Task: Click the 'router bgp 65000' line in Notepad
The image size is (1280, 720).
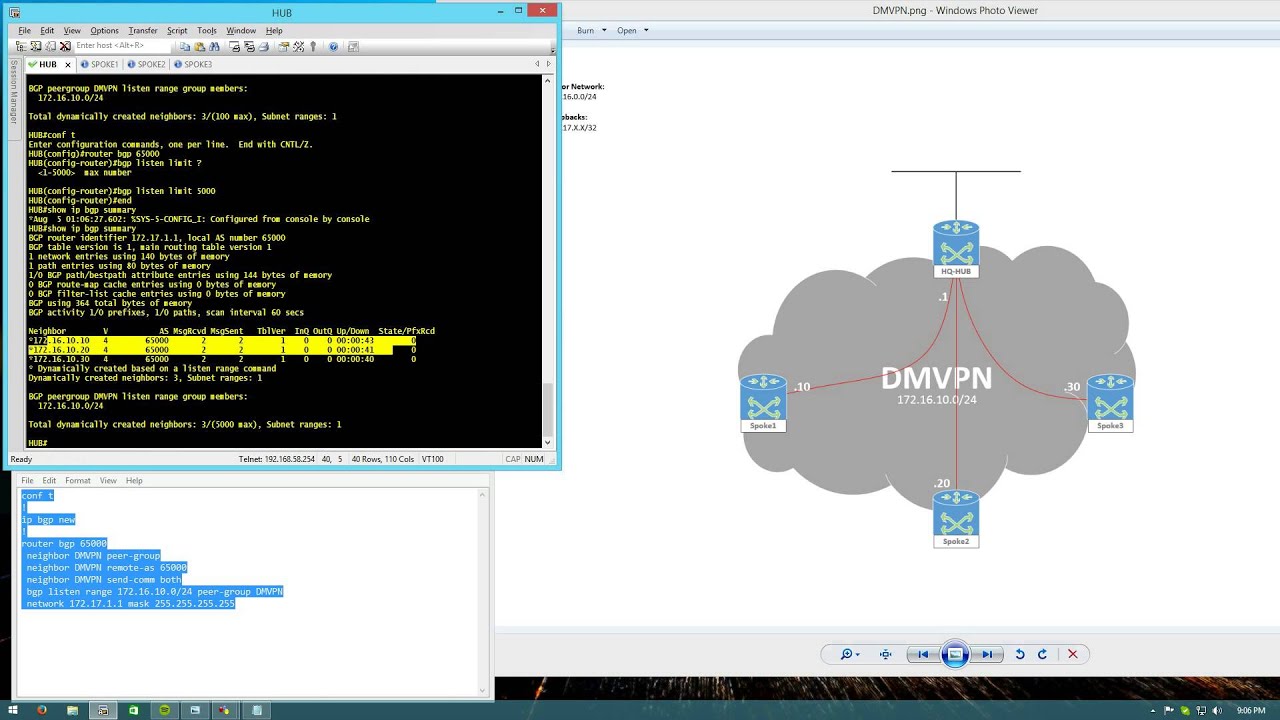Action: point(64,544)
